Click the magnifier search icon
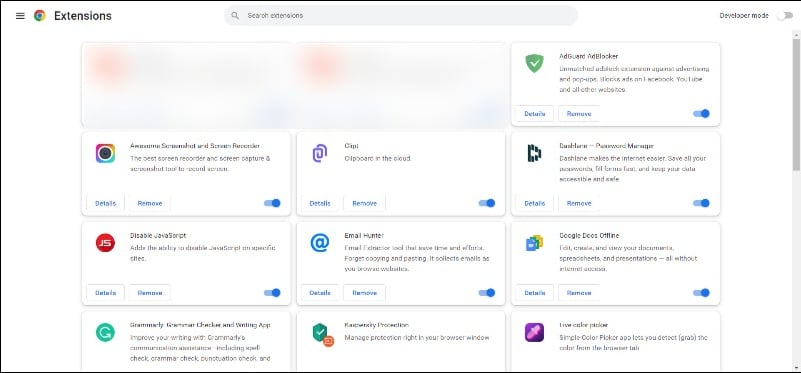This screenshot has height=373, width=801. (x=235, y=15)
